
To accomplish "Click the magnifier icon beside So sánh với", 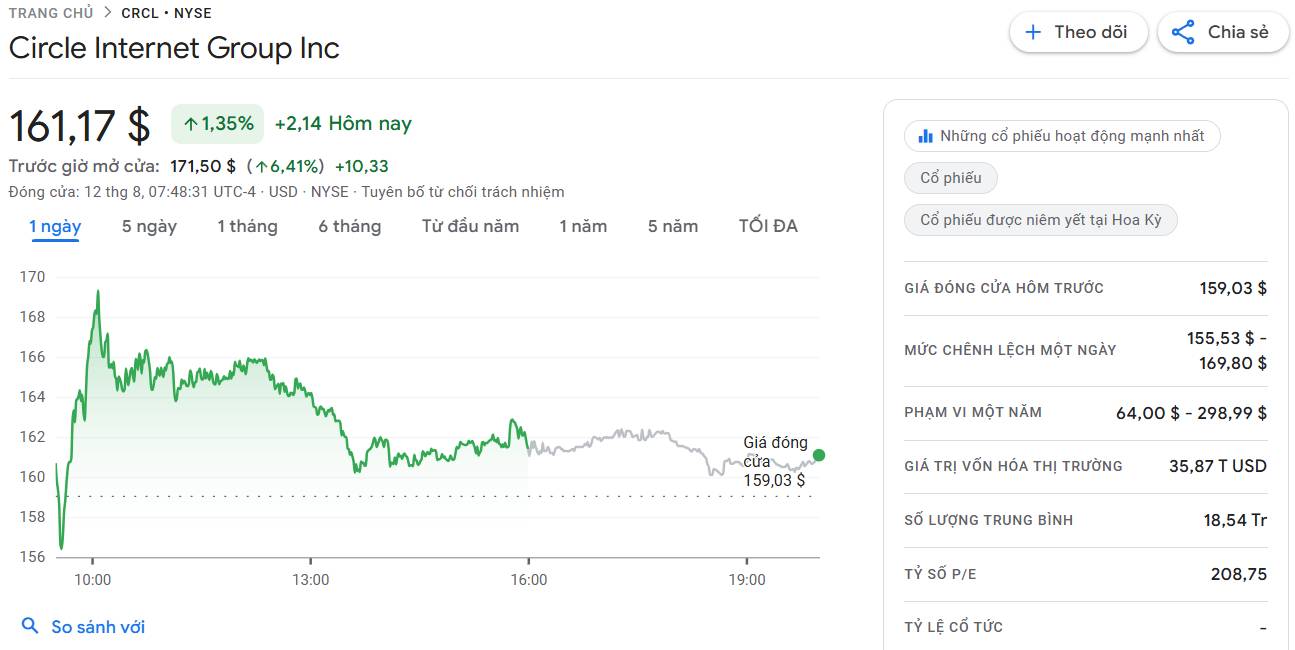I will point(30,627).
